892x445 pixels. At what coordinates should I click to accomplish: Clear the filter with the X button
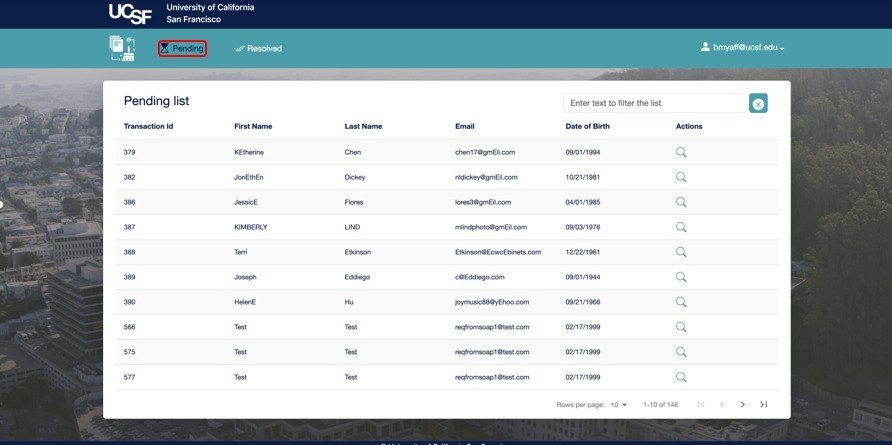tap(758, 104)
